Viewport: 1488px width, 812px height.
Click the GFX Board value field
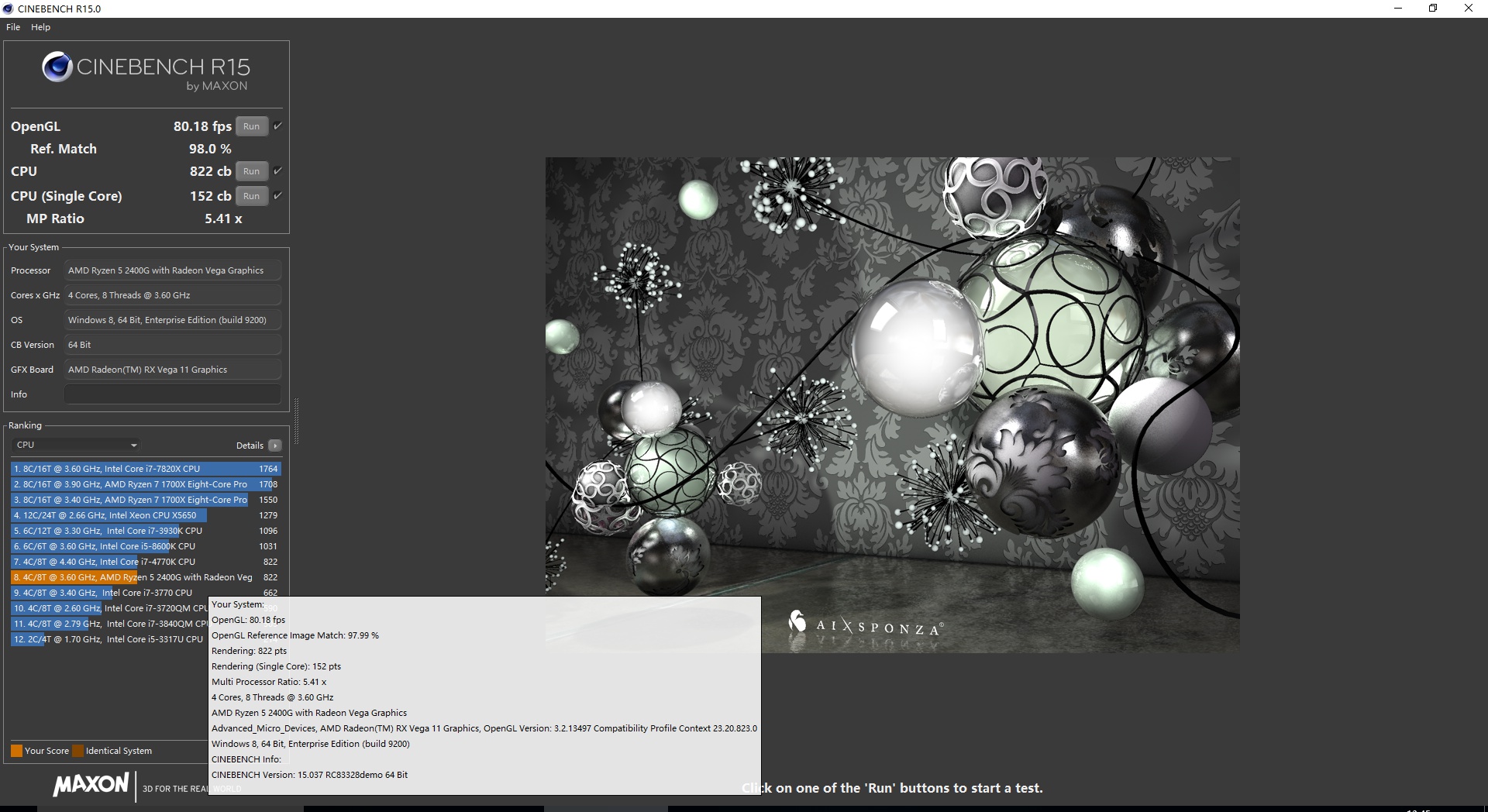[x=172, y=370]
